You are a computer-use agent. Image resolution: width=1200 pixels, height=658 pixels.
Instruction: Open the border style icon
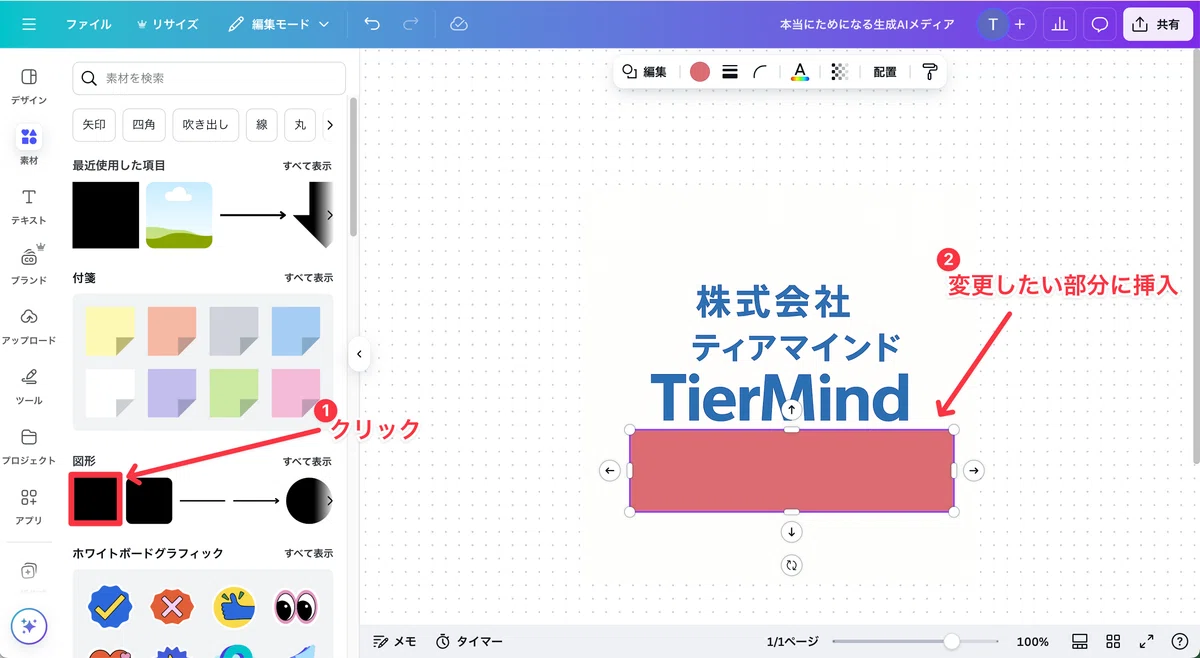click(730, 71)
